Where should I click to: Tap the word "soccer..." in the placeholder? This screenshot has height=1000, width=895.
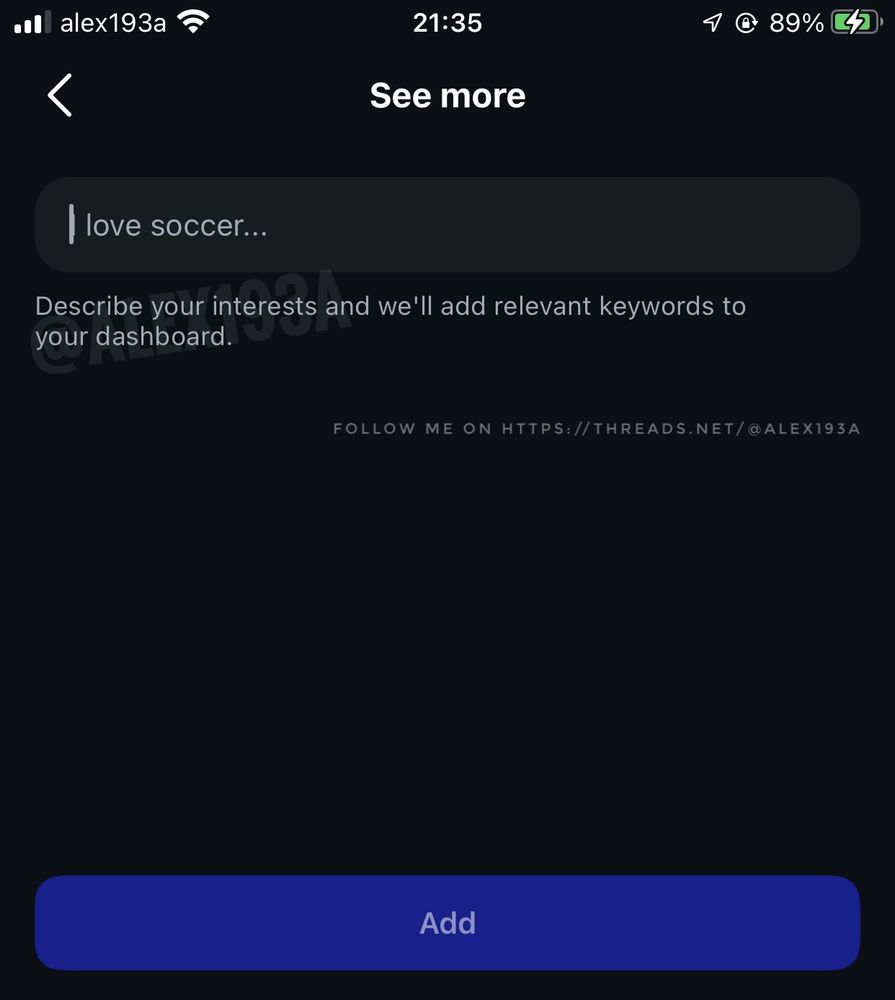209,226
